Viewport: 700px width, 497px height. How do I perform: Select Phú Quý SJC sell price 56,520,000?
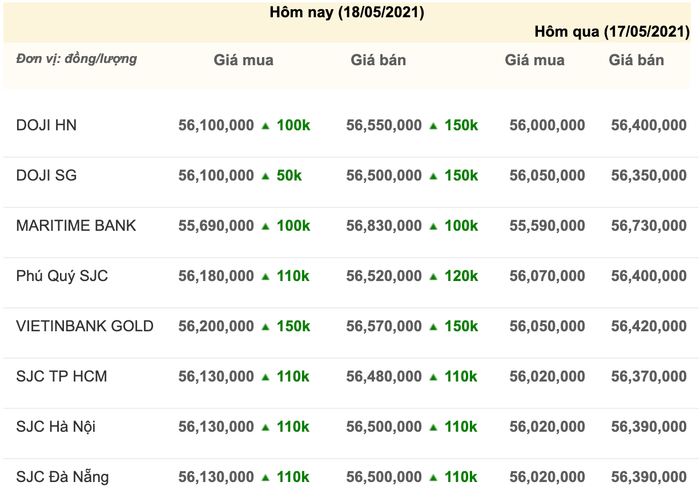[384, 276]
